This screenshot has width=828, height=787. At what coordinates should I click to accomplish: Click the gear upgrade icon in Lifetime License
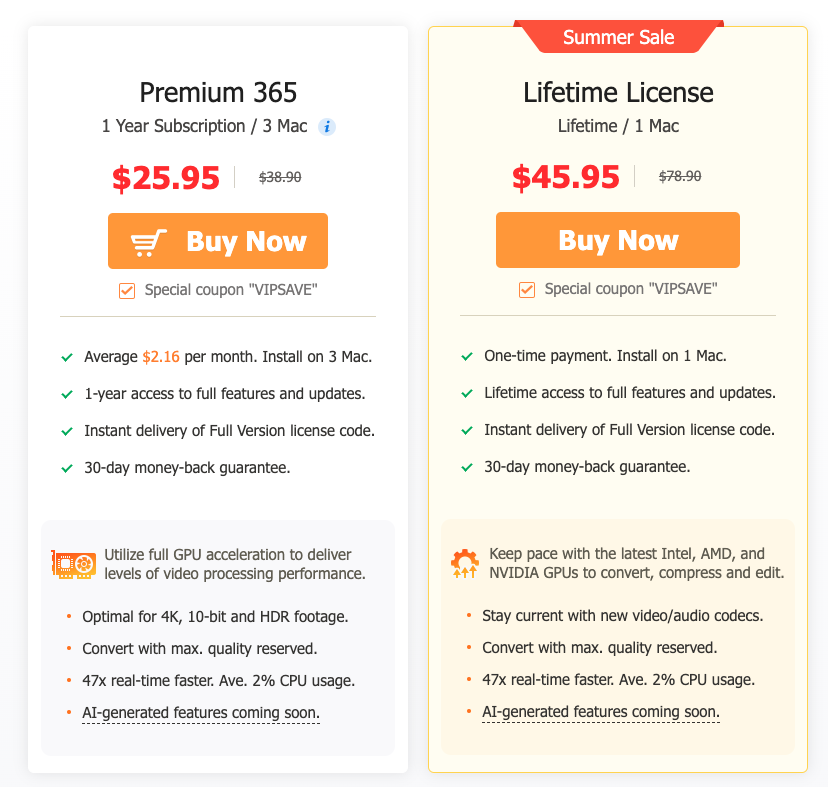point(465,565)
